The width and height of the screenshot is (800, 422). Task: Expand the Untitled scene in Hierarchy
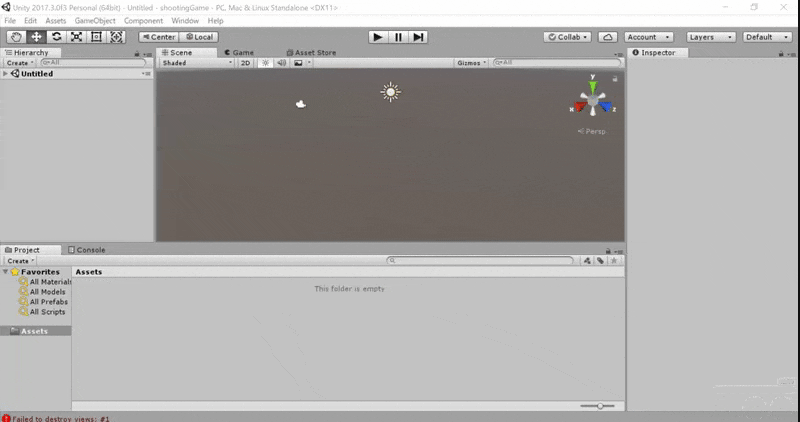click(6, 74)
